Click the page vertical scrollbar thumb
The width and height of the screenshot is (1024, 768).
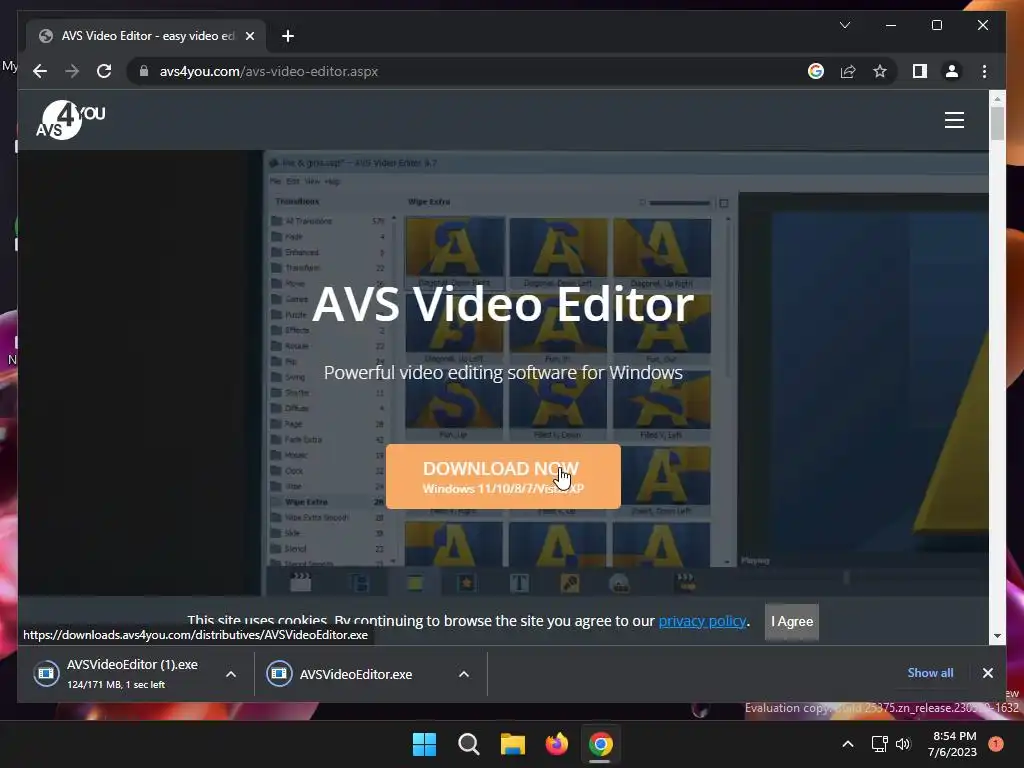point(997,123)
